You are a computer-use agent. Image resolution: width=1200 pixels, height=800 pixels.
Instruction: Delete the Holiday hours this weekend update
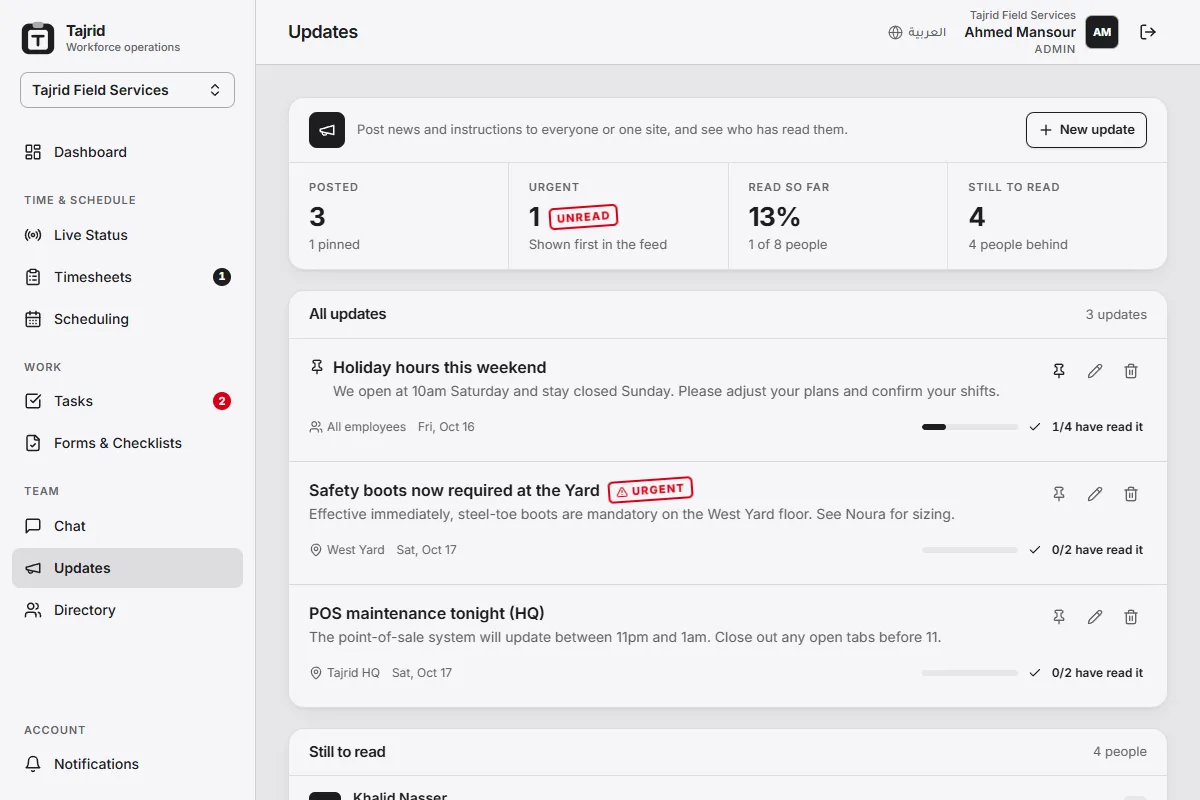tap(1131, 371)
